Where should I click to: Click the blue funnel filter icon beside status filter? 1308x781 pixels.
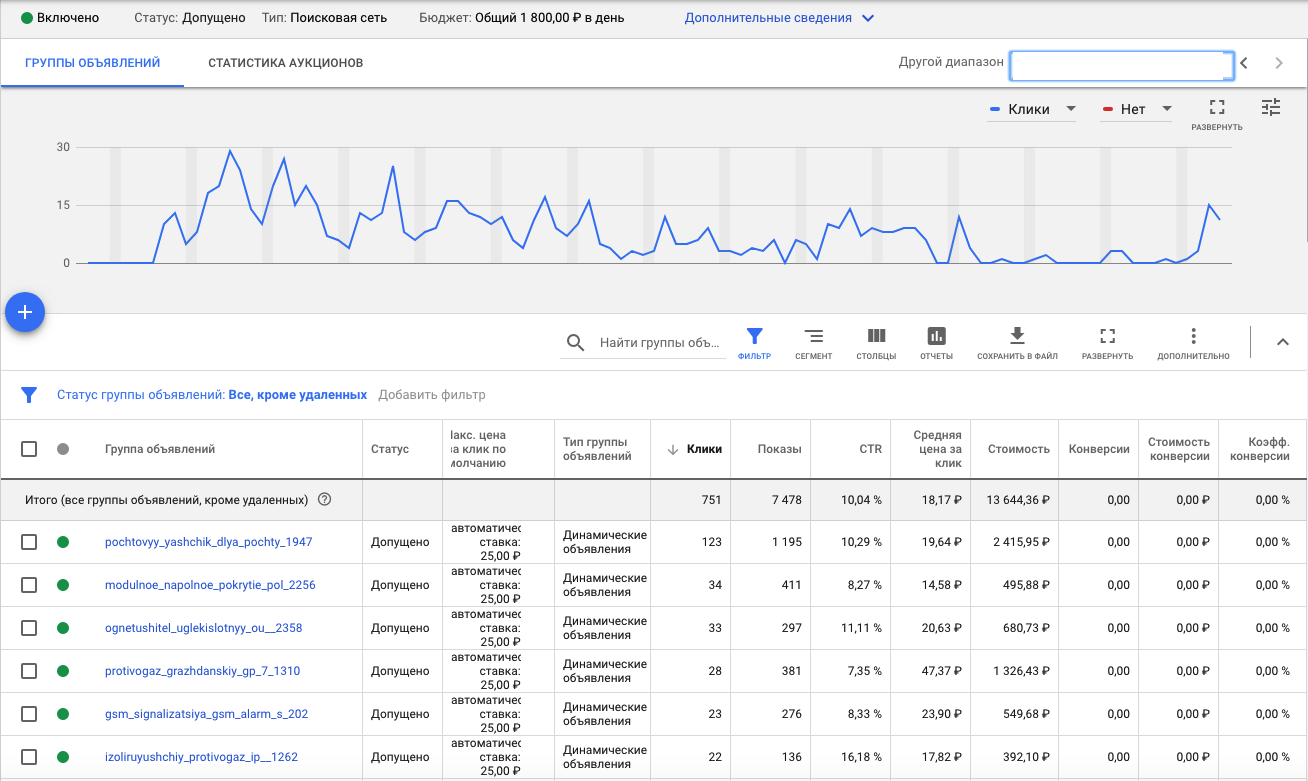tap(29, 395)
